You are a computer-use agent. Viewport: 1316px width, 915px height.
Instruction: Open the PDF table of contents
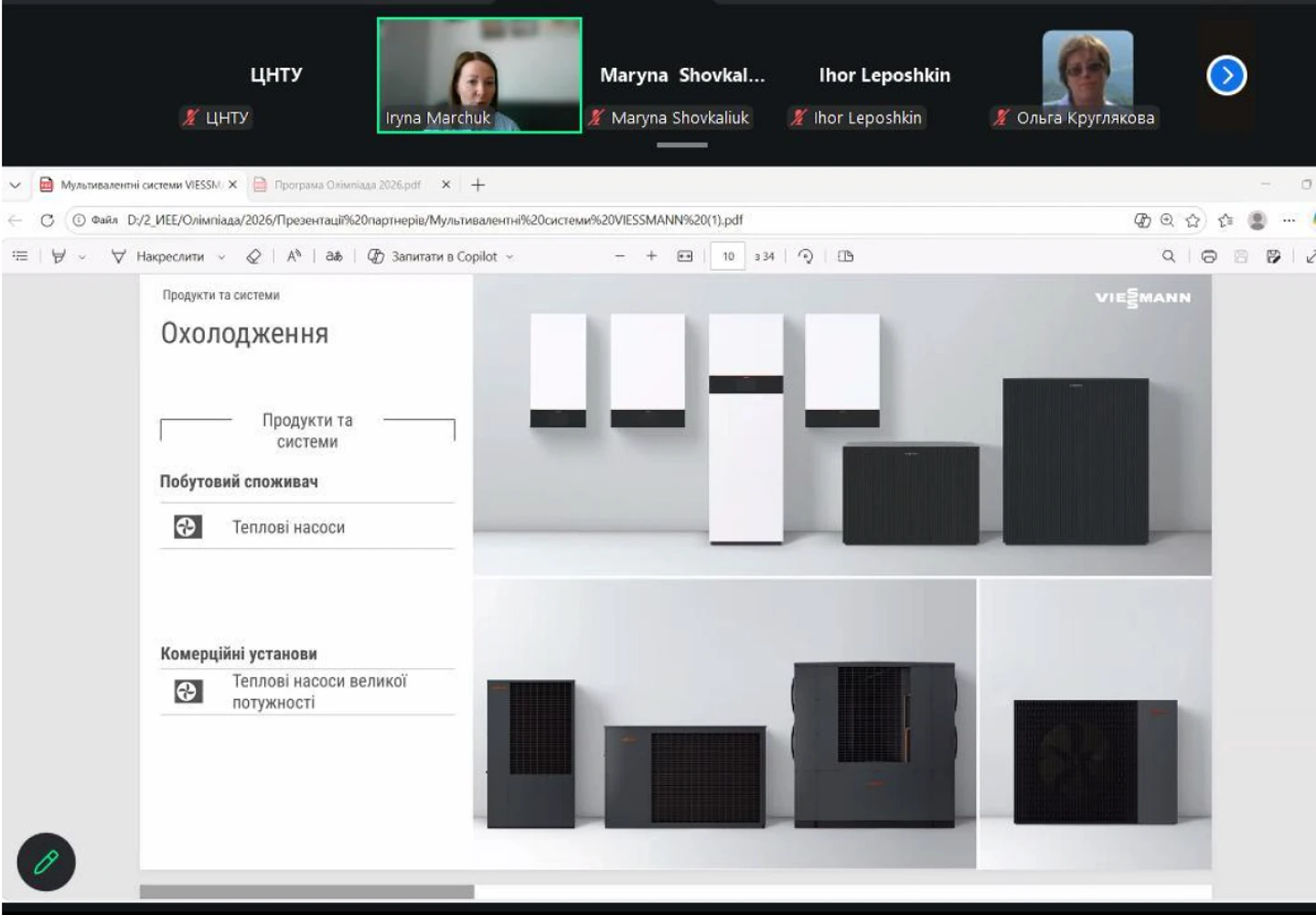[x=20, y=256]
